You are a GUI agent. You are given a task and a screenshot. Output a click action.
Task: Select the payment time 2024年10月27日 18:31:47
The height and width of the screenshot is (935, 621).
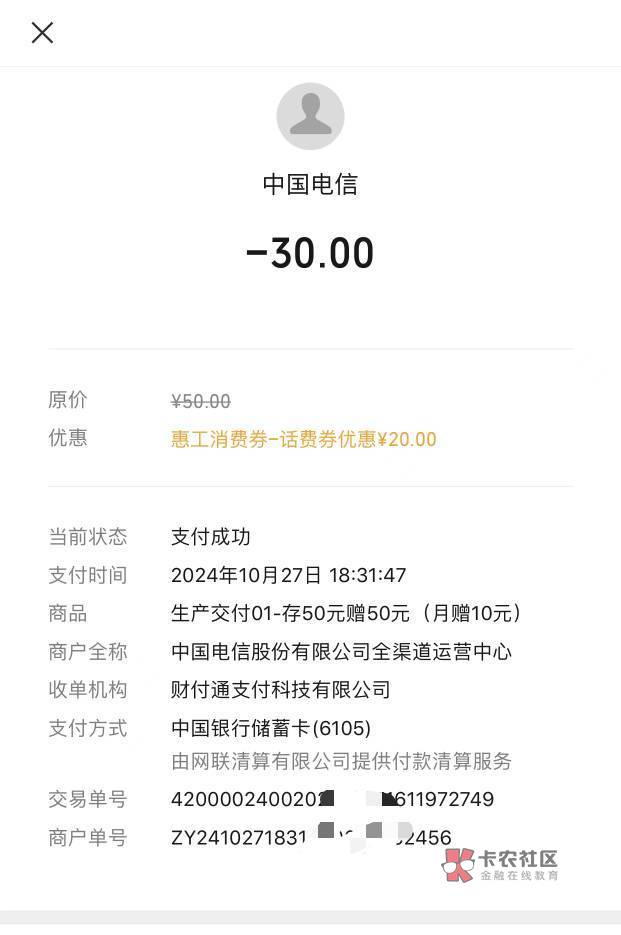[x=288, y=575]
